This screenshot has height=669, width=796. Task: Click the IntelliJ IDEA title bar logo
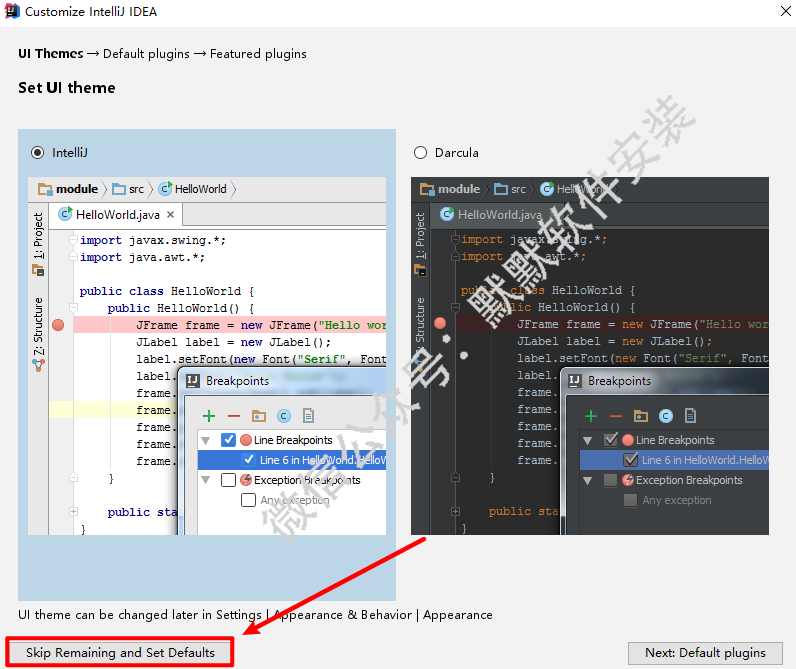tap(12, 11)
